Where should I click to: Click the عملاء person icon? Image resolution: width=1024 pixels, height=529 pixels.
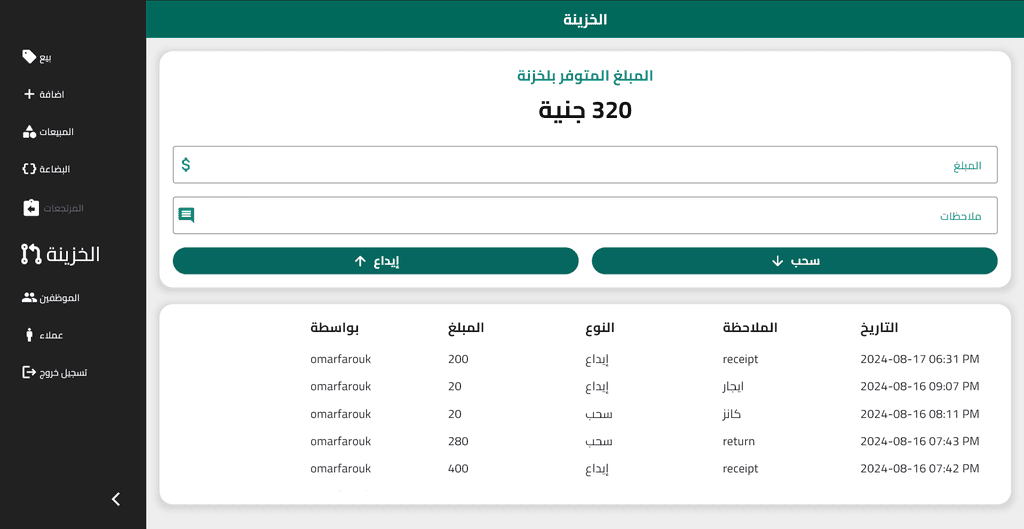click(29, 335)
